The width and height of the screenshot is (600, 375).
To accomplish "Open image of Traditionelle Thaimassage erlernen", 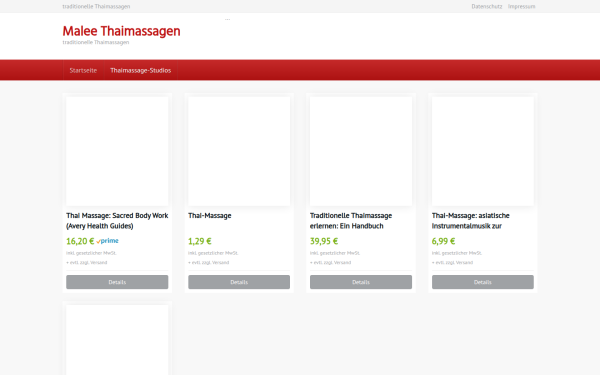I will click(x=361, y=151).
